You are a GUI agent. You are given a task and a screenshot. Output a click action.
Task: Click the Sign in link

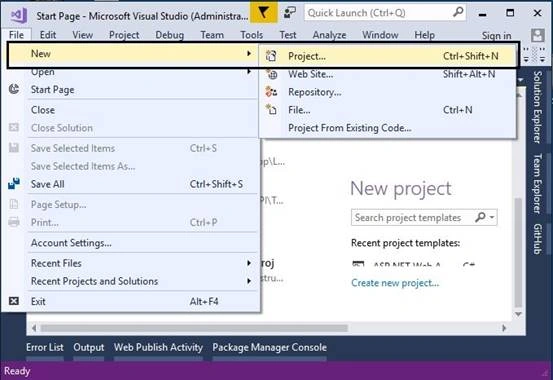point(497,36)
